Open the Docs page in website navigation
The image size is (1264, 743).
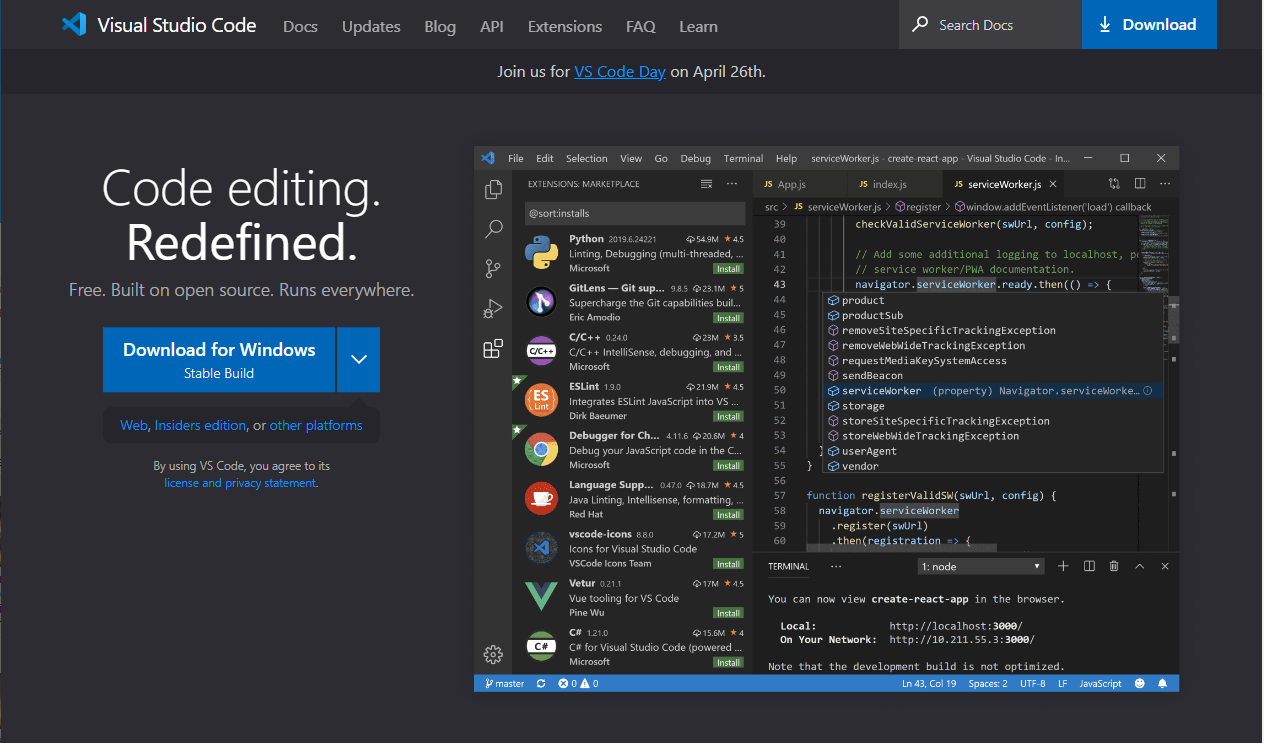point(300,26)
